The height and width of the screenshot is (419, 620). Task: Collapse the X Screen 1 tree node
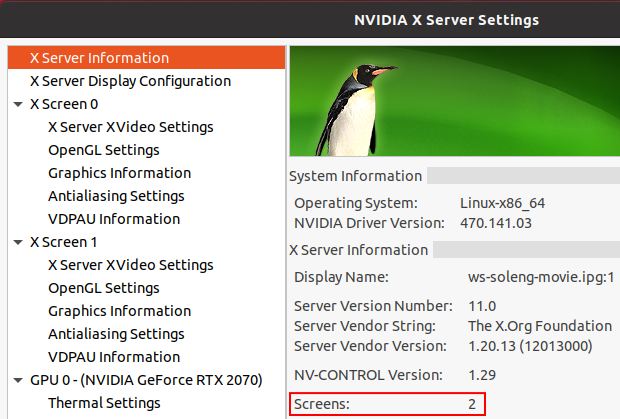click(19, 242)
